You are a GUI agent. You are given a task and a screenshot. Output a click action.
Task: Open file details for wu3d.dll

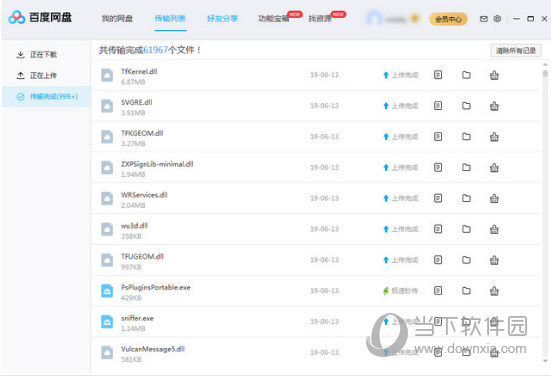[438, 229]
